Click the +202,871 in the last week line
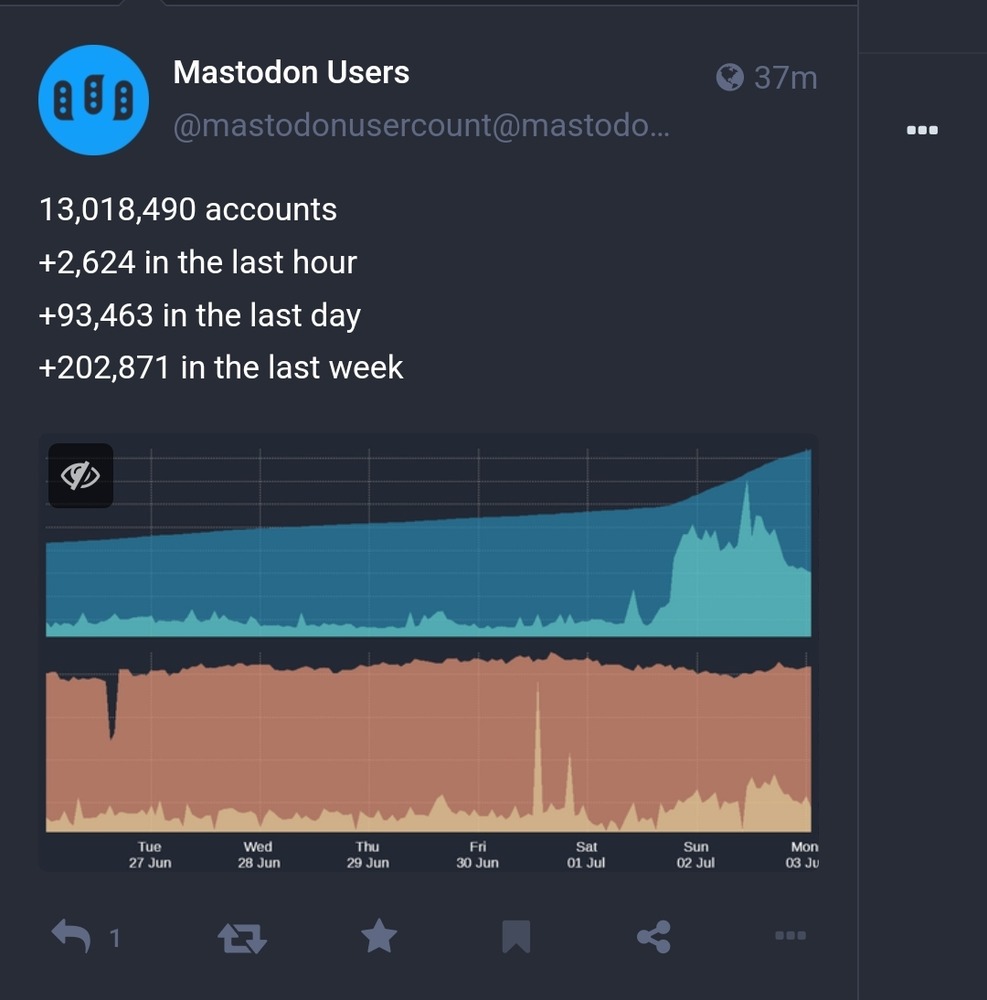The width and height of the screenshot is (987, 1000). coord(221,368)
